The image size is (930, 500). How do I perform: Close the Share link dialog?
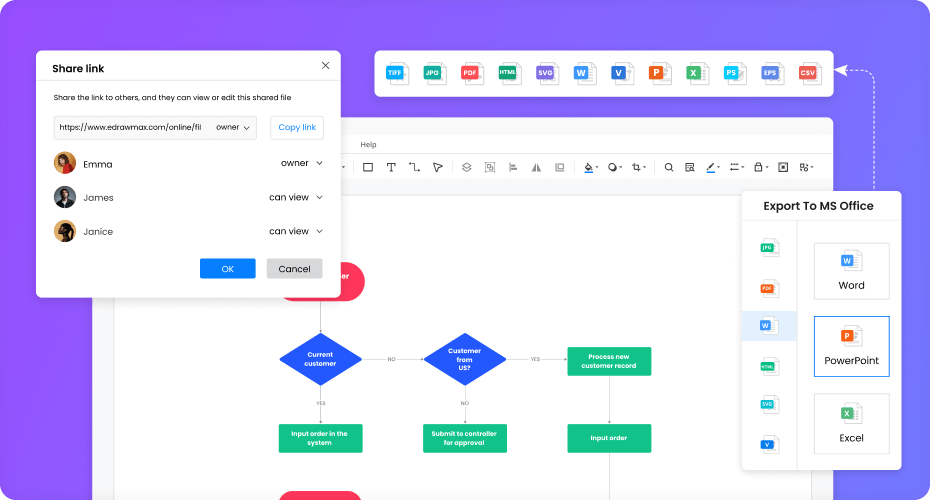[x=326, y=65]
